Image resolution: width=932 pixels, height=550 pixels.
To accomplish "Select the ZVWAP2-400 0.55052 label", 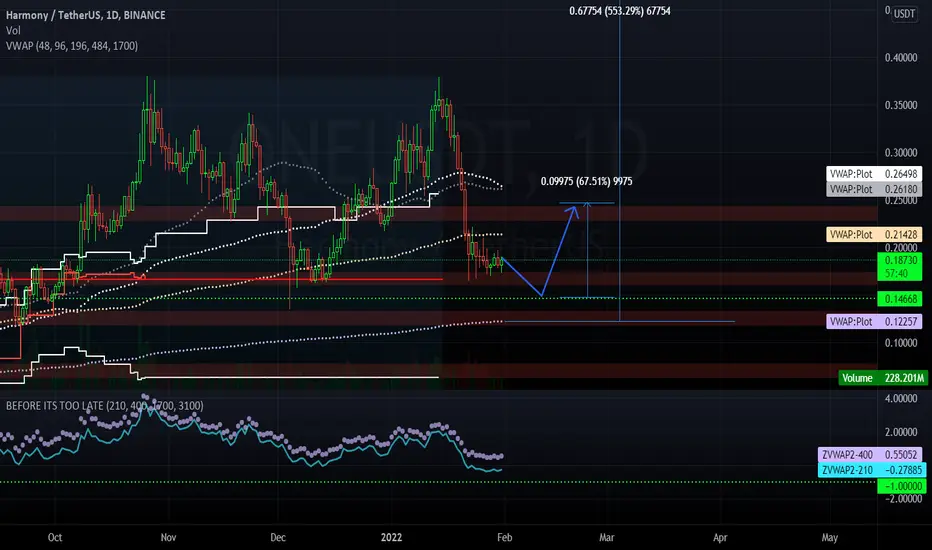I will point(871,454).
